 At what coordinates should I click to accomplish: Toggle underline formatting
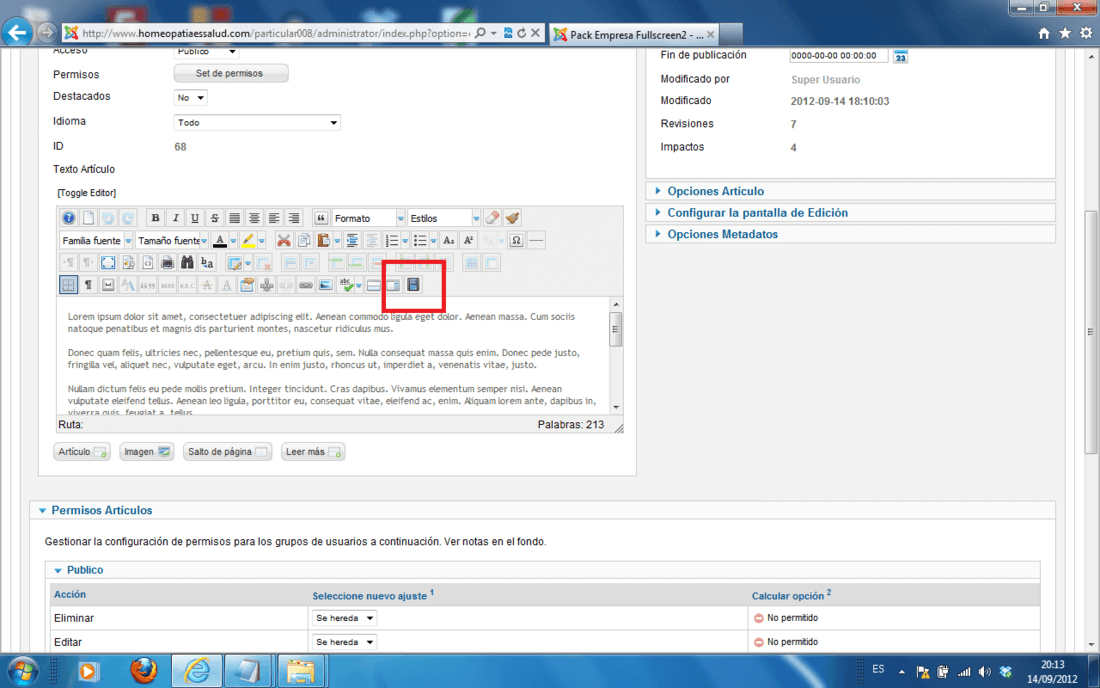195,218
